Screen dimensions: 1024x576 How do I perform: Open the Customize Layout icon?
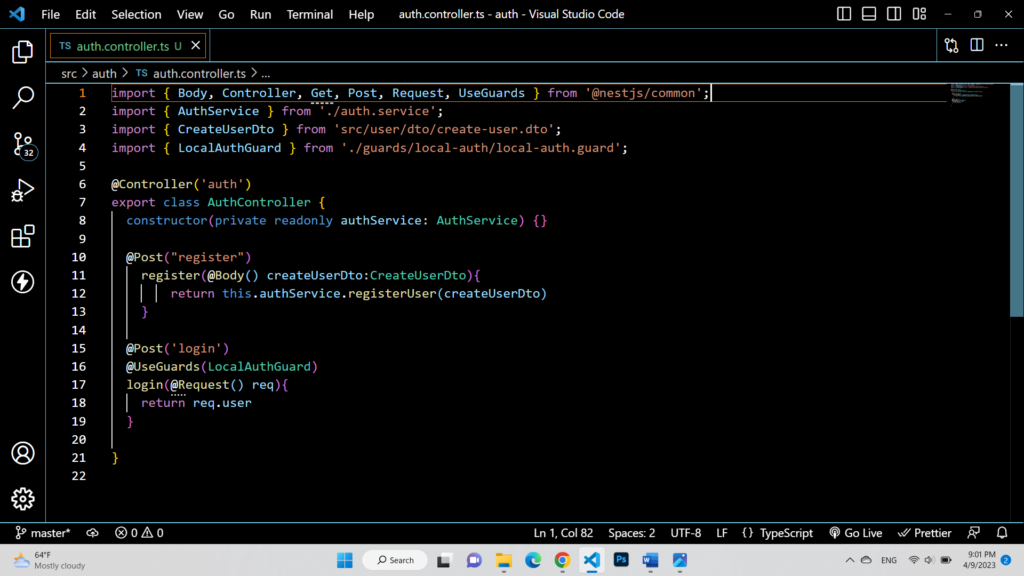(x=920, y=14)
